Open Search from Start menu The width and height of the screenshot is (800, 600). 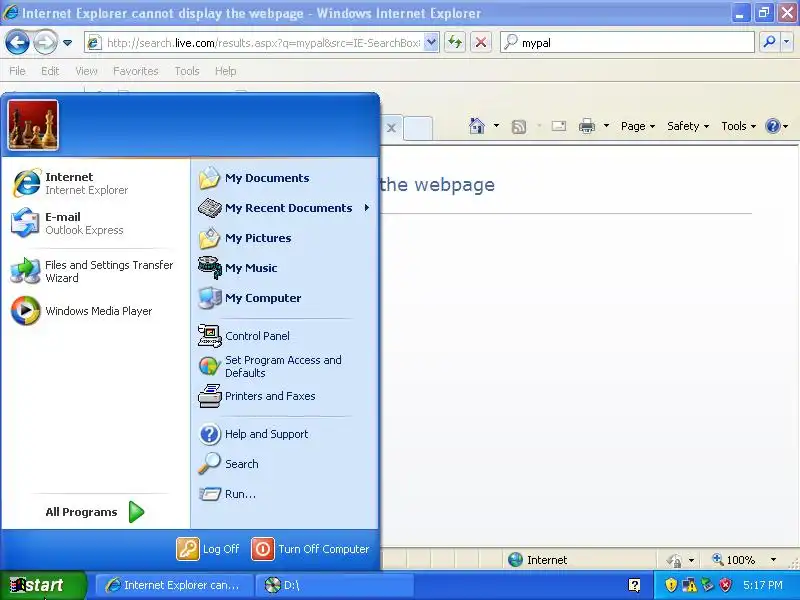pos(284,464)
